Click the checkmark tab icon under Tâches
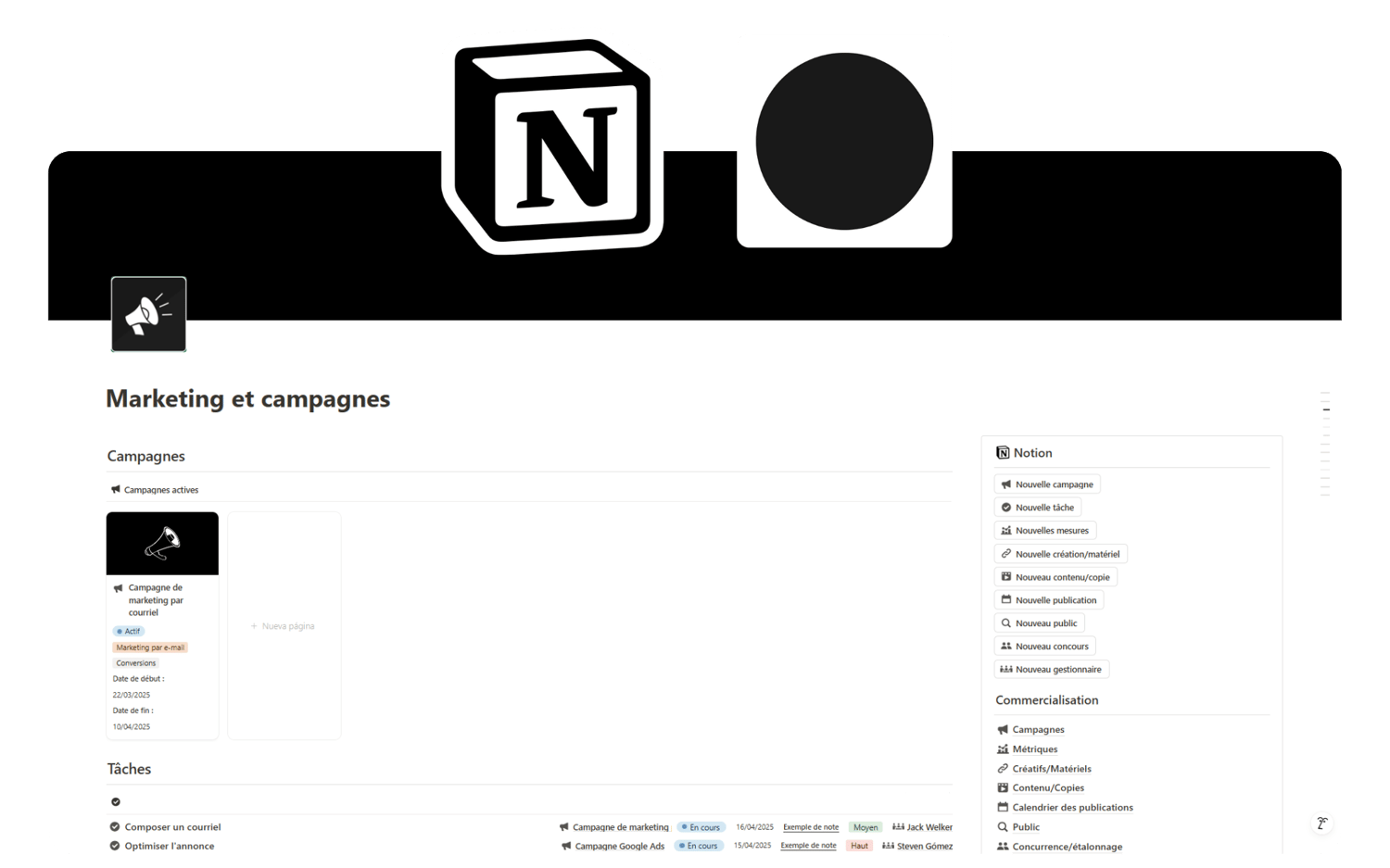The width and height of the screenshot is (1390, 868). pyautogui.click(x=116, y=802)
